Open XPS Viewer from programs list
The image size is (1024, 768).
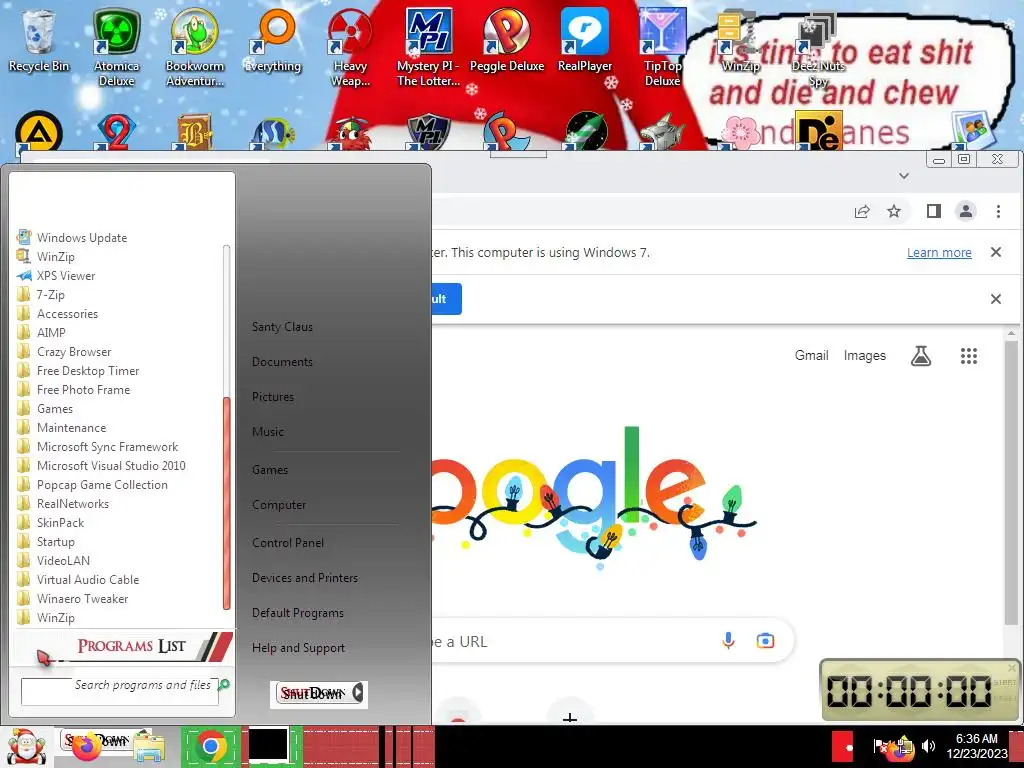click(65, 276)
